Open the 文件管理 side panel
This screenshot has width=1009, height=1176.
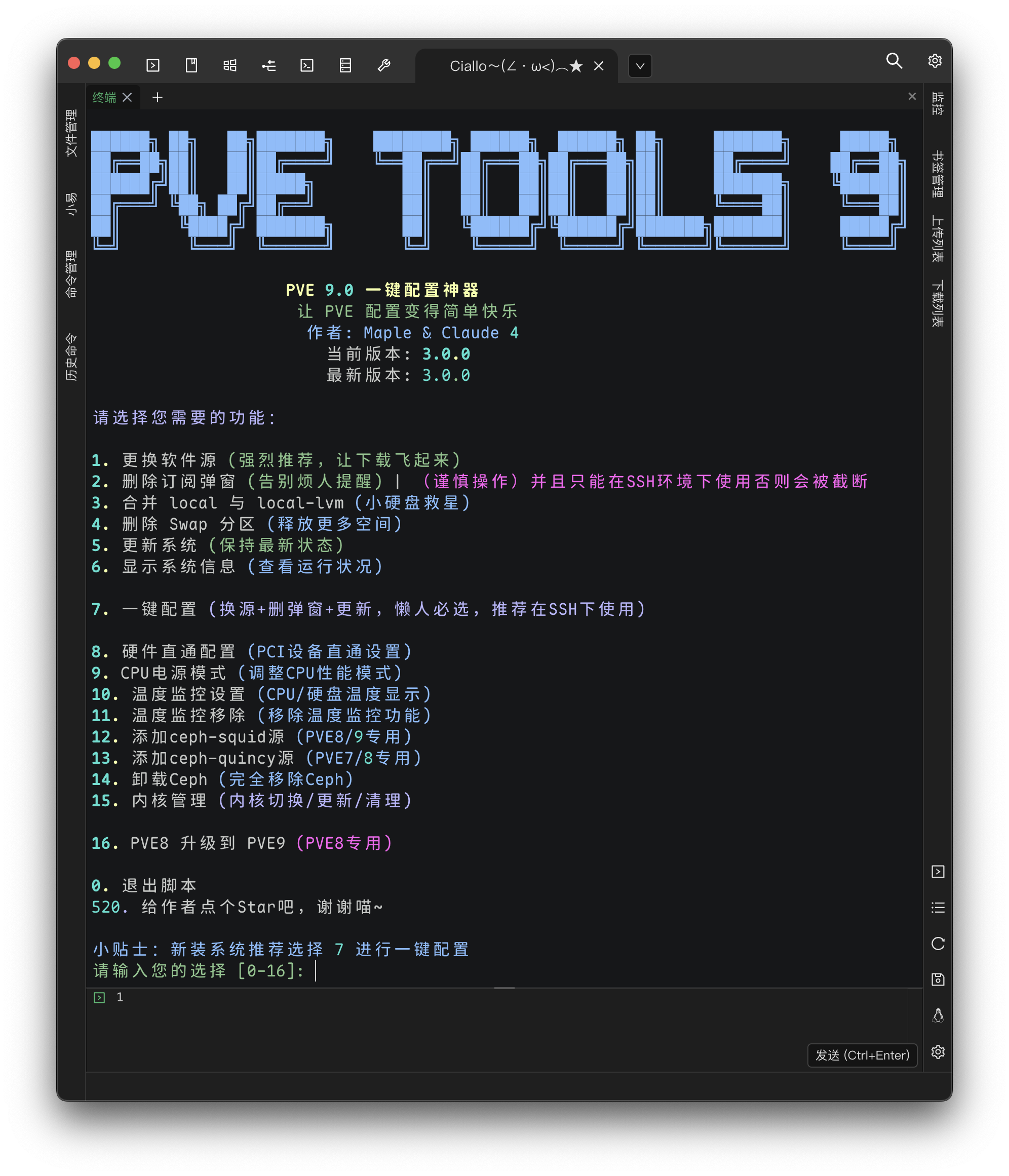[x=71, y=133]
